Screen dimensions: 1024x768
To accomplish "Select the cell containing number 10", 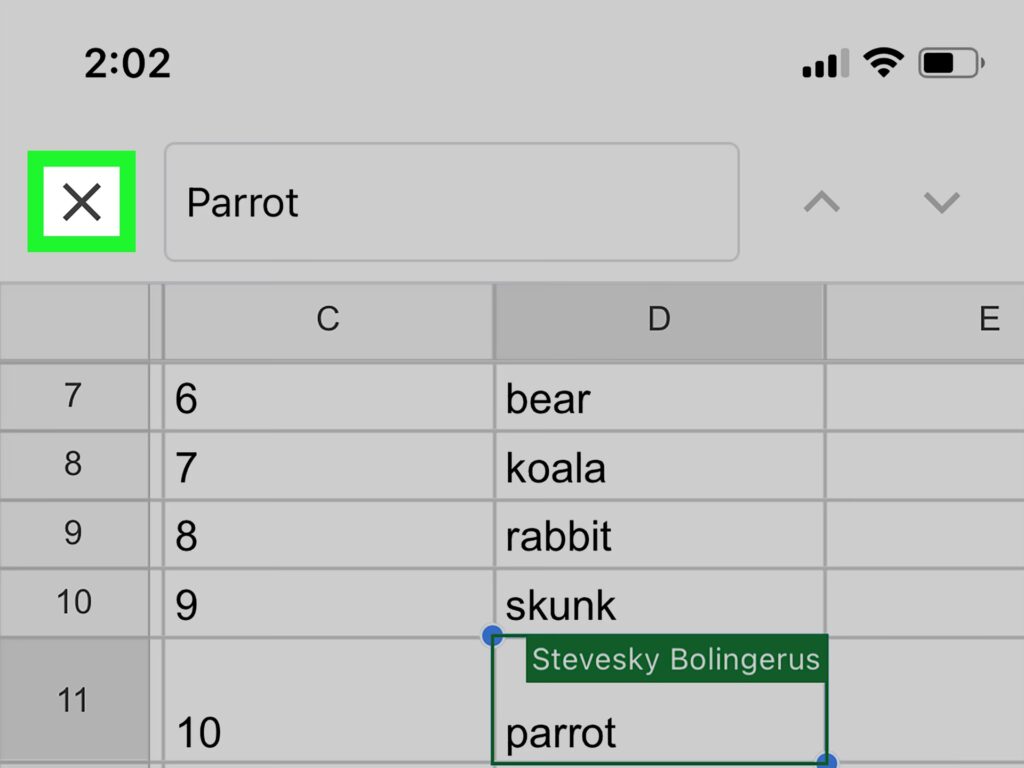I will [328, 730].
